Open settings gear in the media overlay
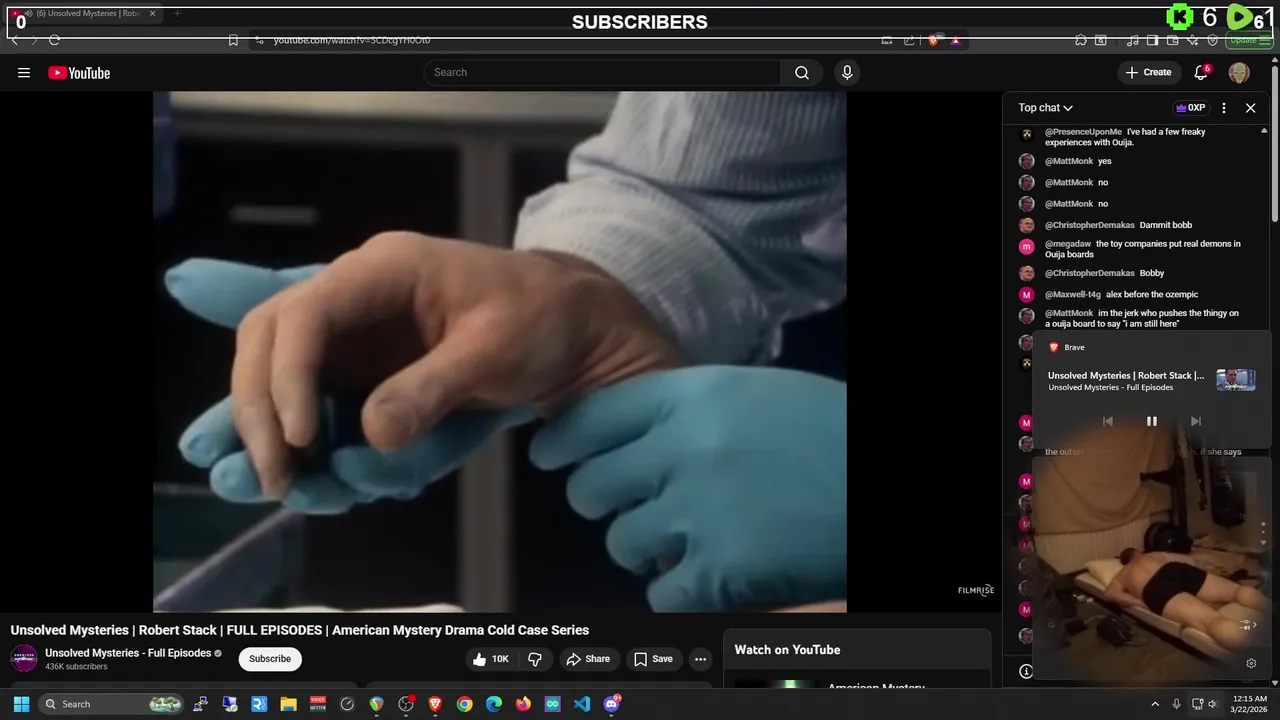The image size is (1280, 720). click(x=1250, y=663)
